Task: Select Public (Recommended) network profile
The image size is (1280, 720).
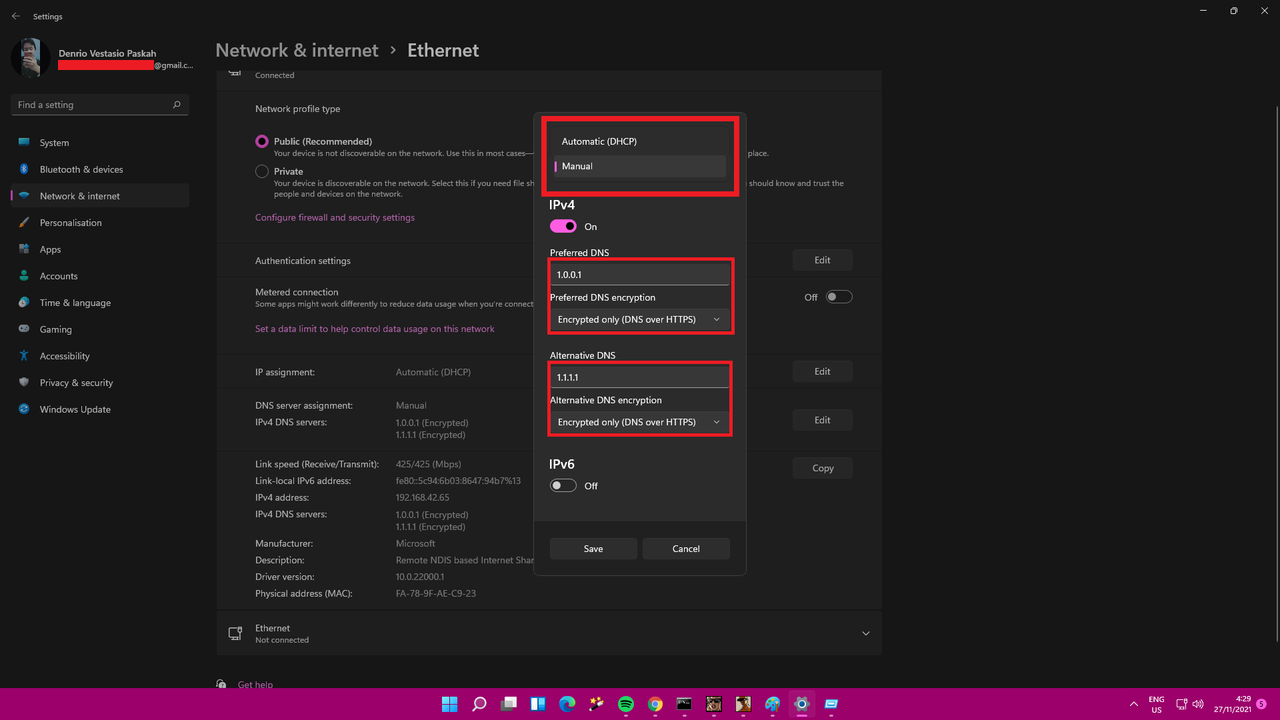Action: coord(262,142)
